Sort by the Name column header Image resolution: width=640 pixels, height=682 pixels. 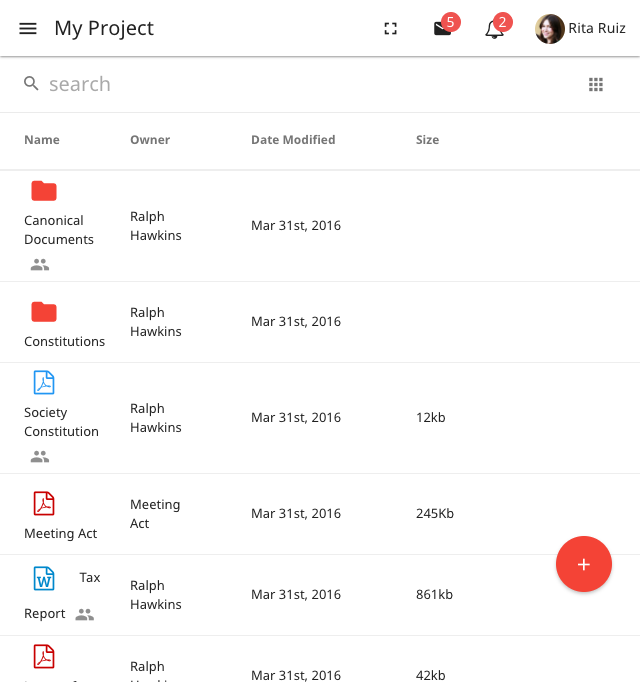42,140
